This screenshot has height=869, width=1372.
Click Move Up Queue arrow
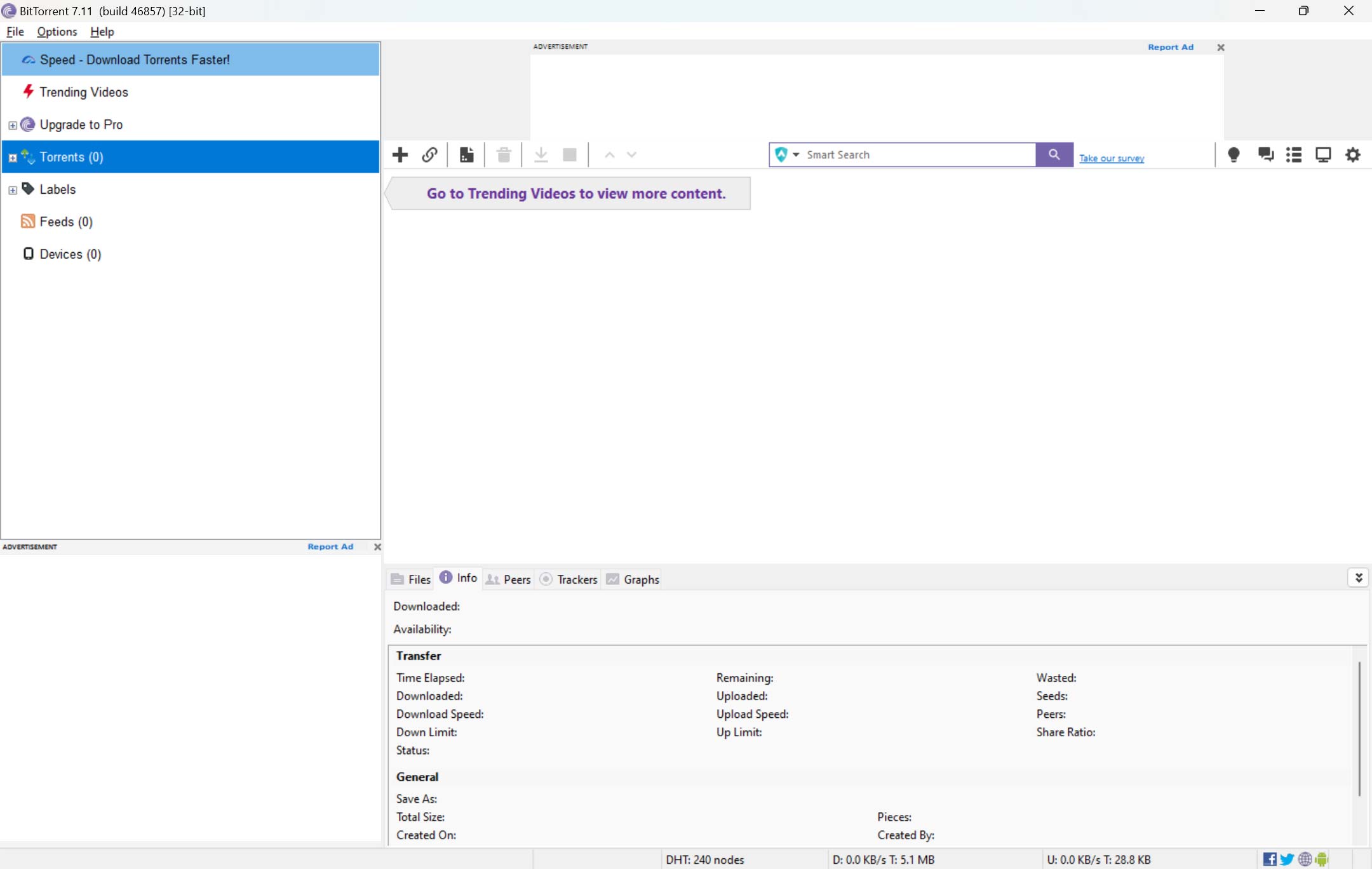(x=609, y=155)
